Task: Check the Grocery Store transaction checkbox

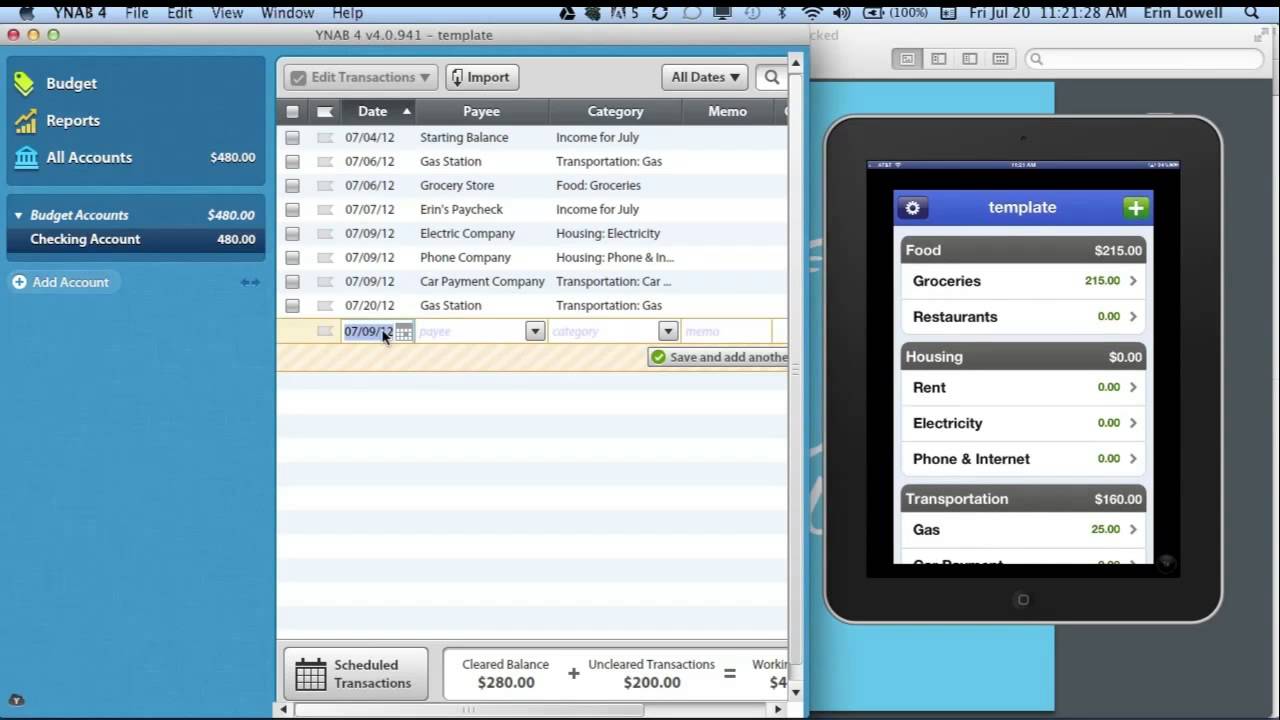Action: click(292, 186)
